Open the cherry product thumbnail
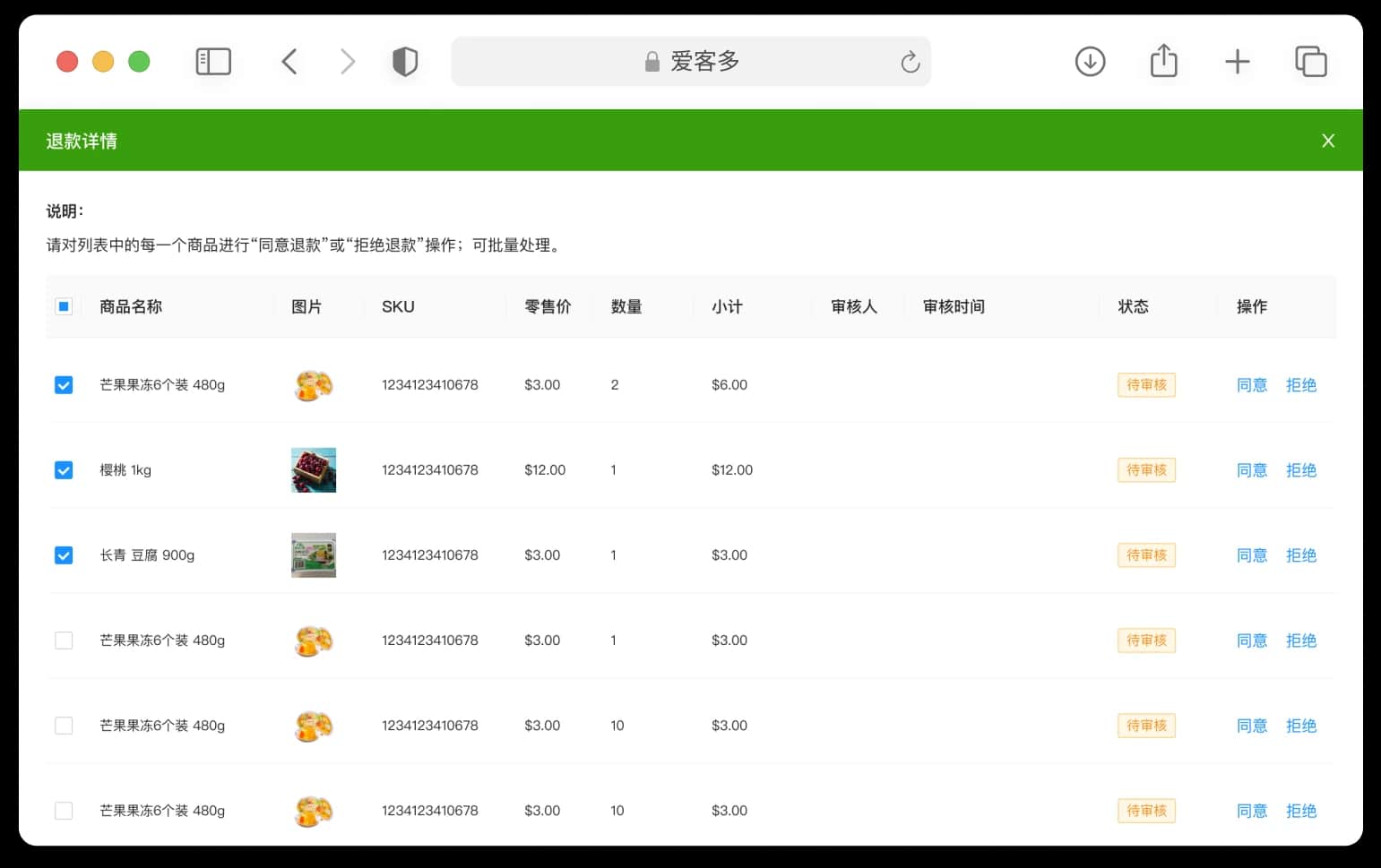Screen dimensions: 1381x868 [314, 470]
